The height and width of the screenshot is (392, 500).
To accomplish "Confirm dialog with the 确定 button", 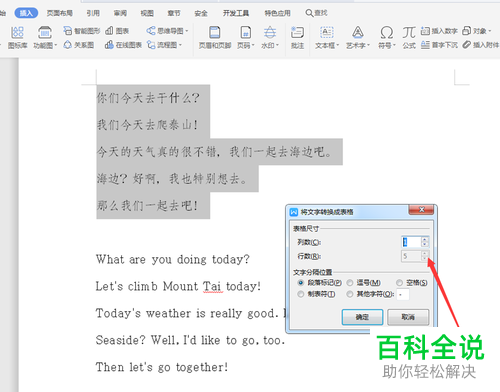I will pyautogui.click(x=362, y=317).
